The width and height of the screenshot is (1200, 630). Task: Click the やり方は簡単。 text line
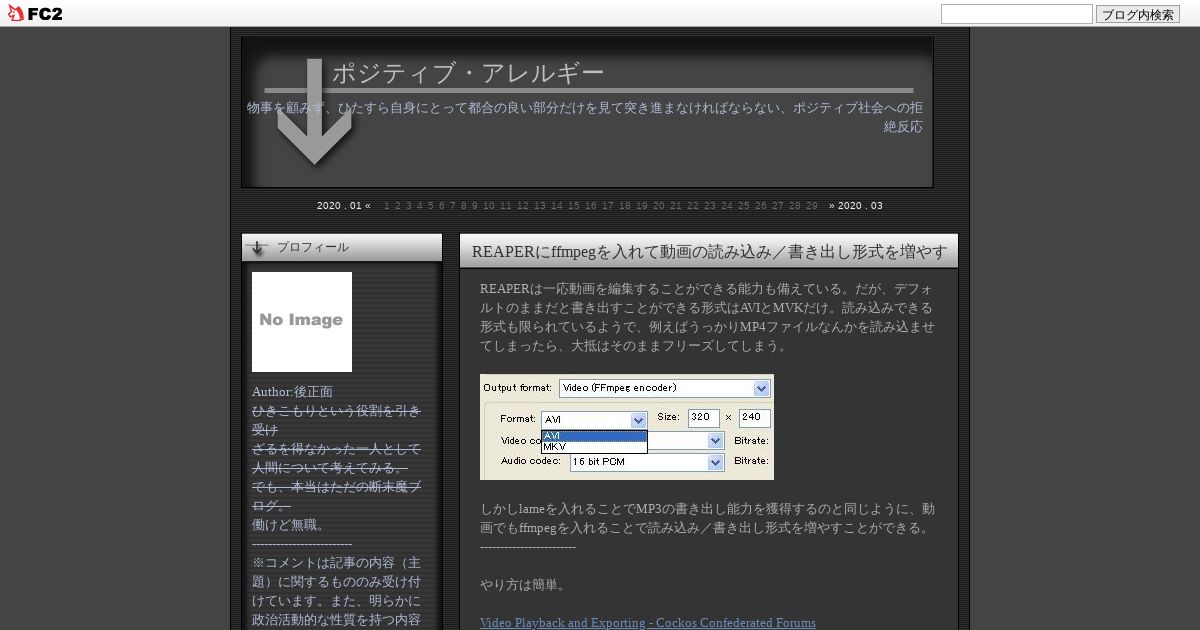(524, 585)
